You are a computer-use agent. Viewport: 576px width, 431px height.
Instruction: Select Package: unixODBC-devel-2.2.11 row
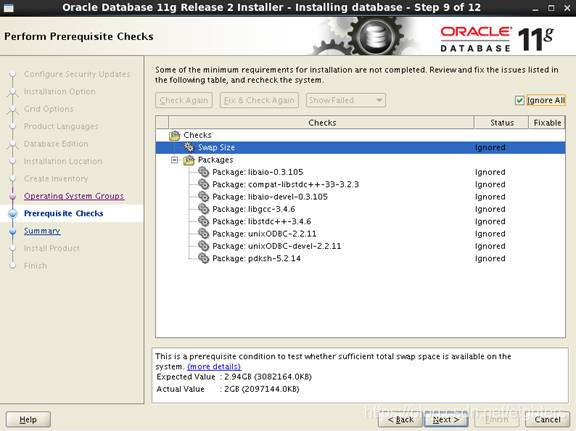360,246
